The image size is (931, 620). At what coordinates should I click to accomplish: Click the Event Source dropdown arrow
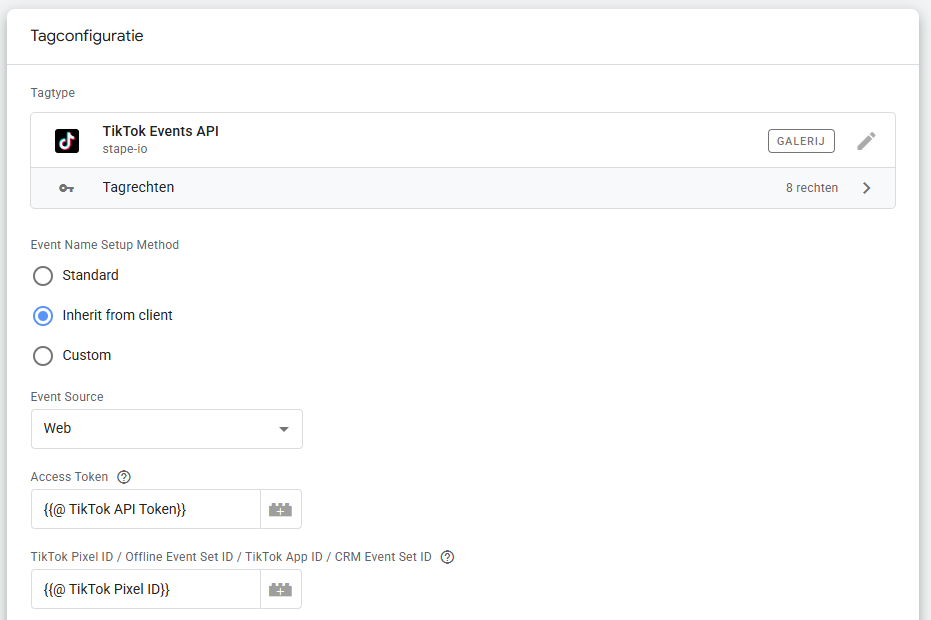point(284,429)
